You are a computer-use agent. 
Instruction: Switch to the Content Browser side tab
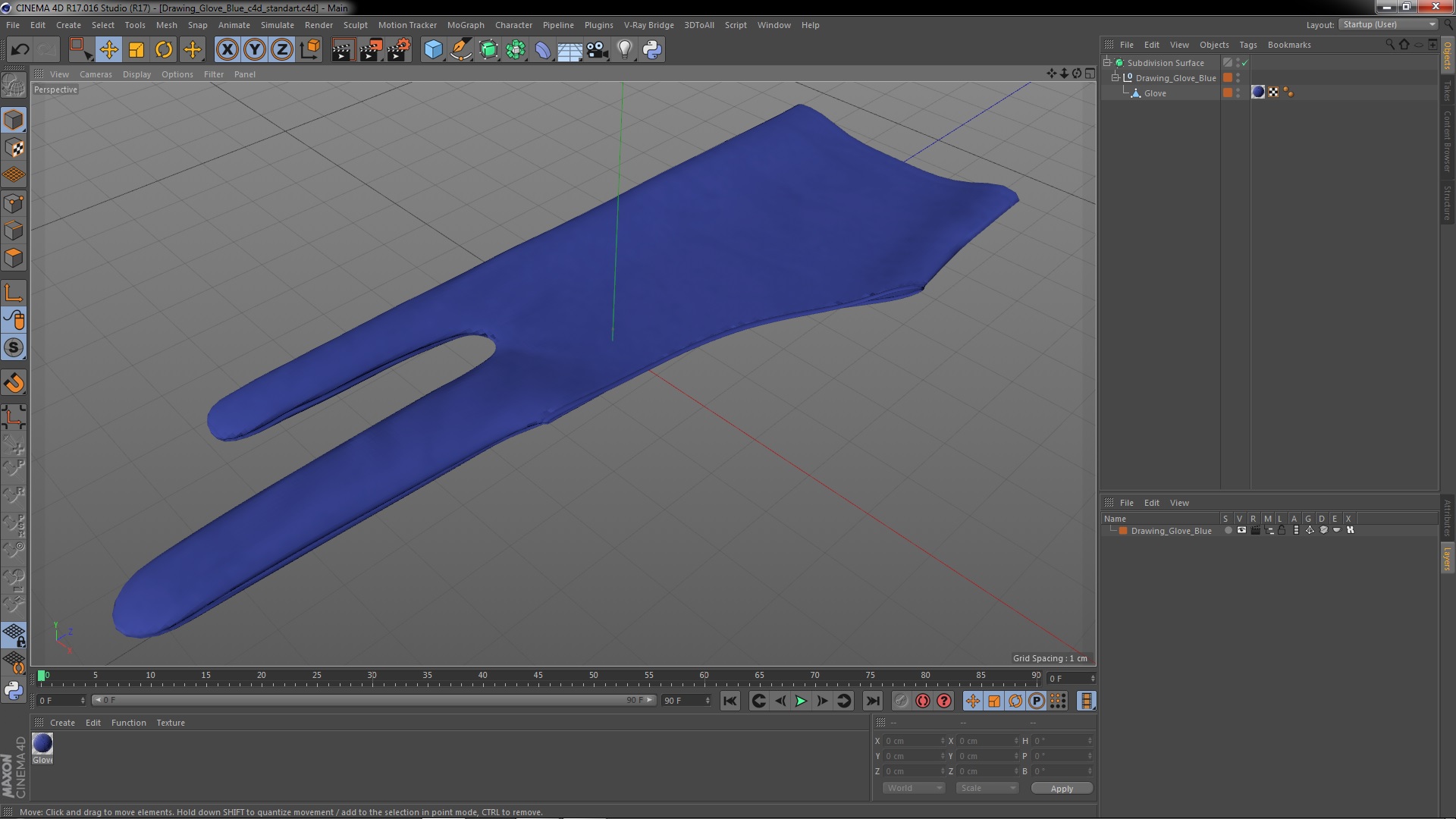pyautogui.click(x=1448, y=141)
